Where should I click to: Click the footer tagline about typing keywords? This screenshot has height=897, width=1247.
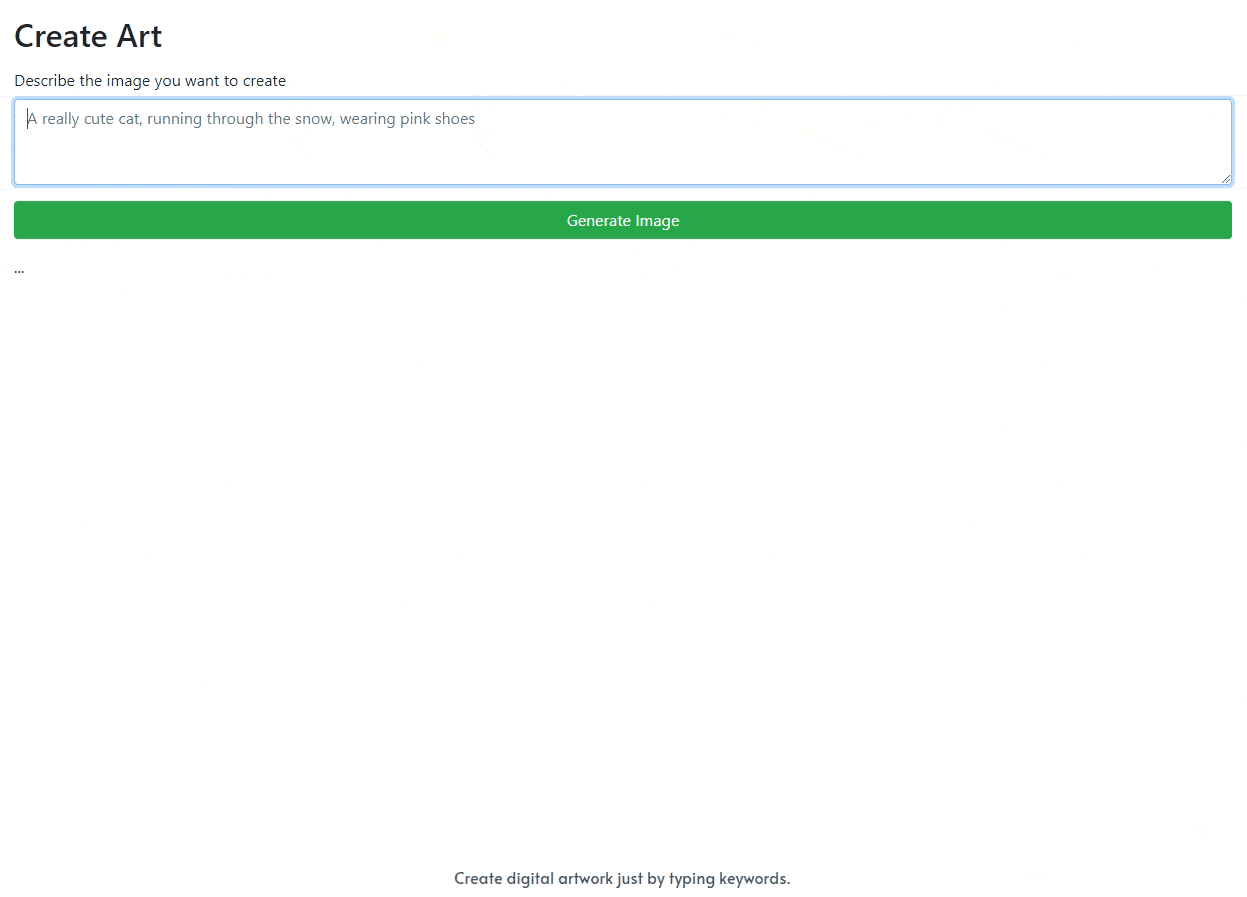tap(622, 878)
